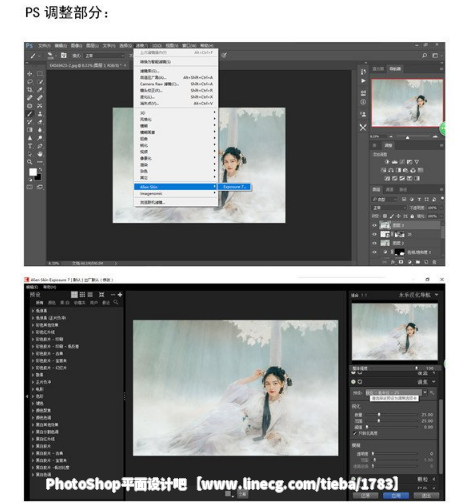Toggle visibility of the third layer

(374, 243)
